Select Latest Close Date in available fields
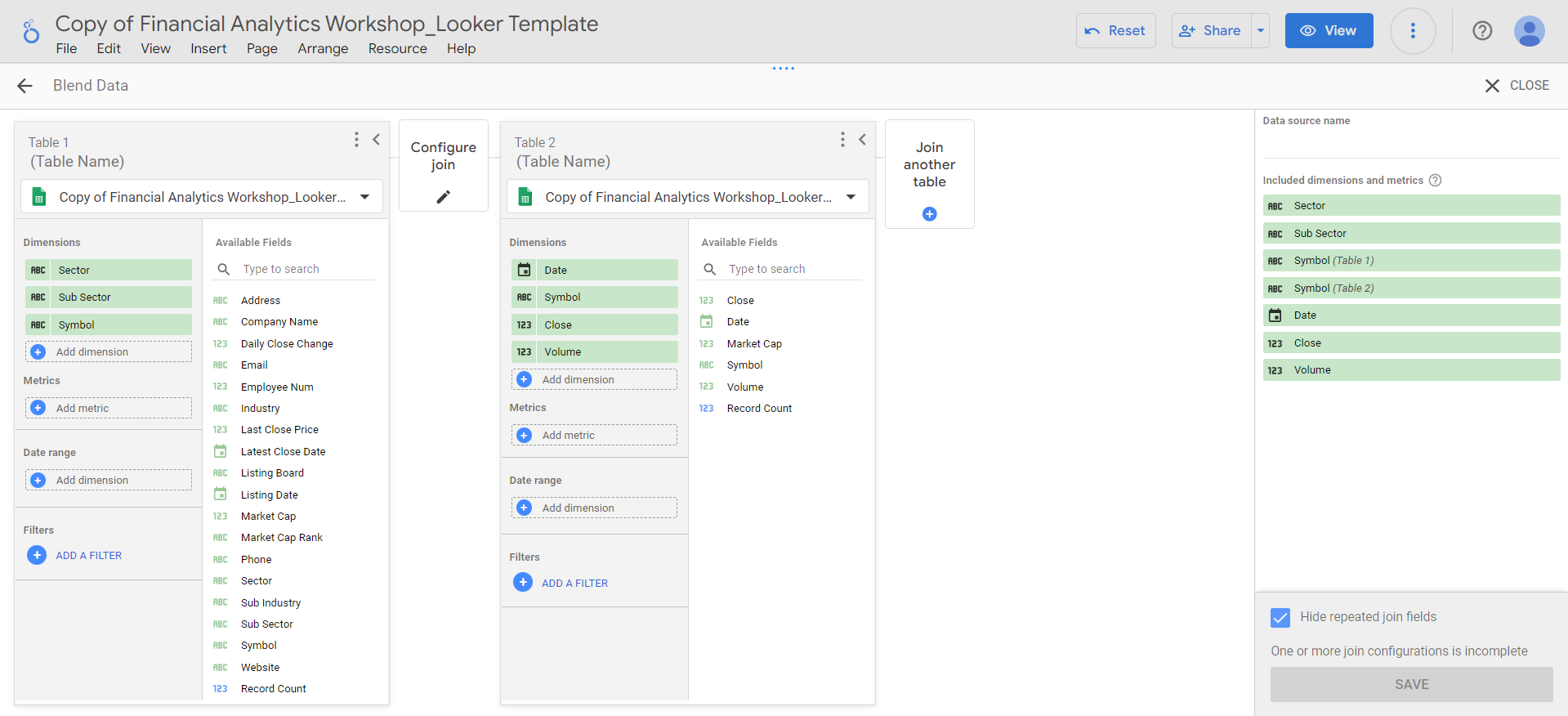1568x716 pixels. [x=283, y=452]
